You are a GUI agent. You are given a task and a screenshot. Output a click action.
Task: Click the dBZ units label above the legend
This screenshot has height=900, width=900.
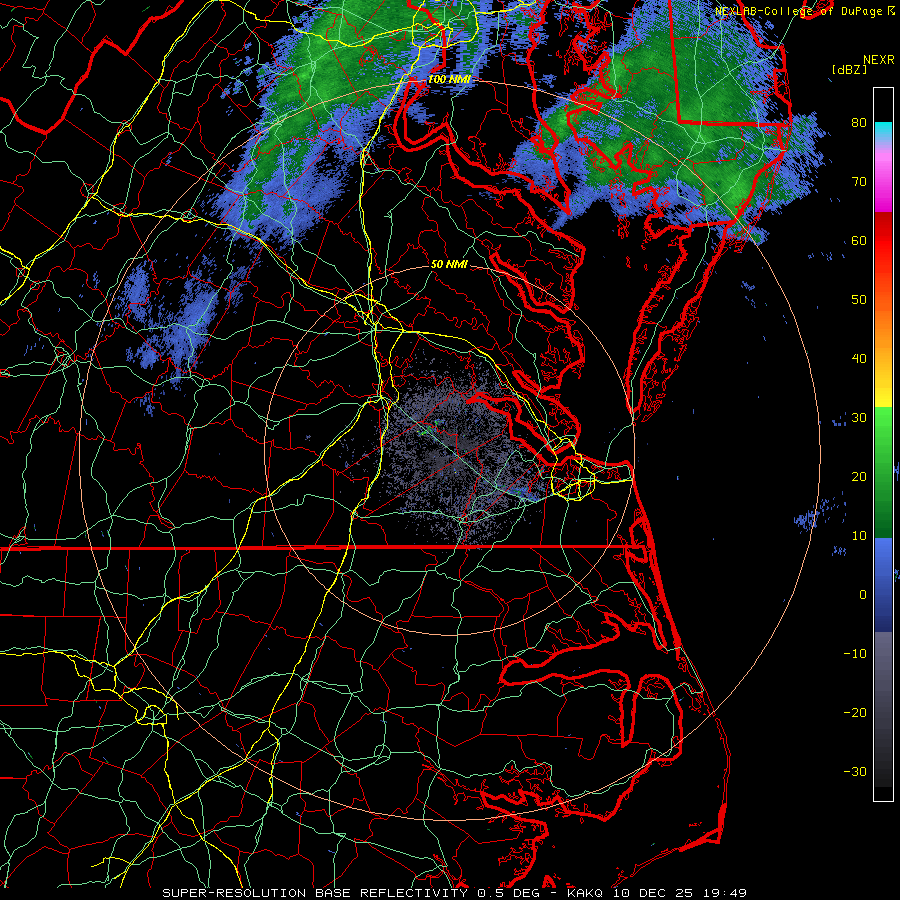[849, 70]
